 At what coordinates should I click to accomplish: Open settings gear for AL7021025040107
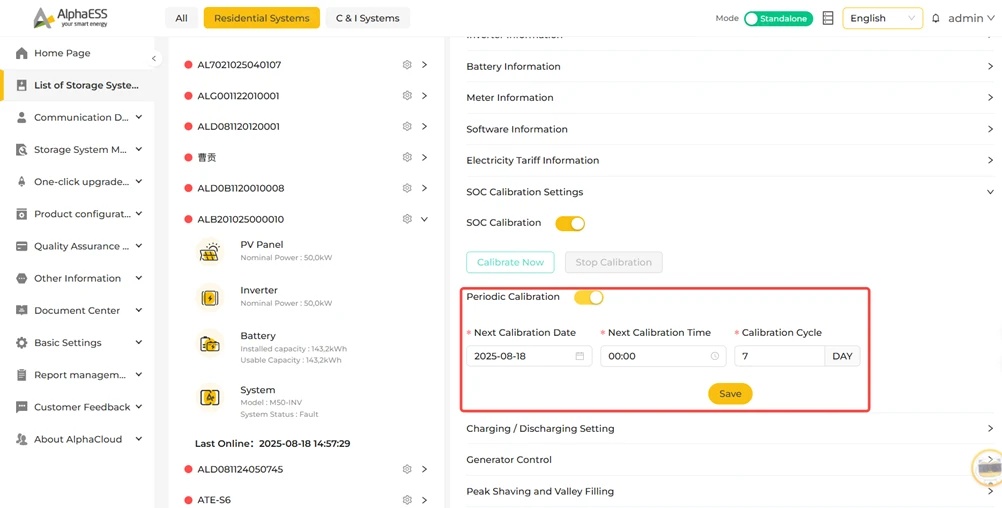click(406, 65)
